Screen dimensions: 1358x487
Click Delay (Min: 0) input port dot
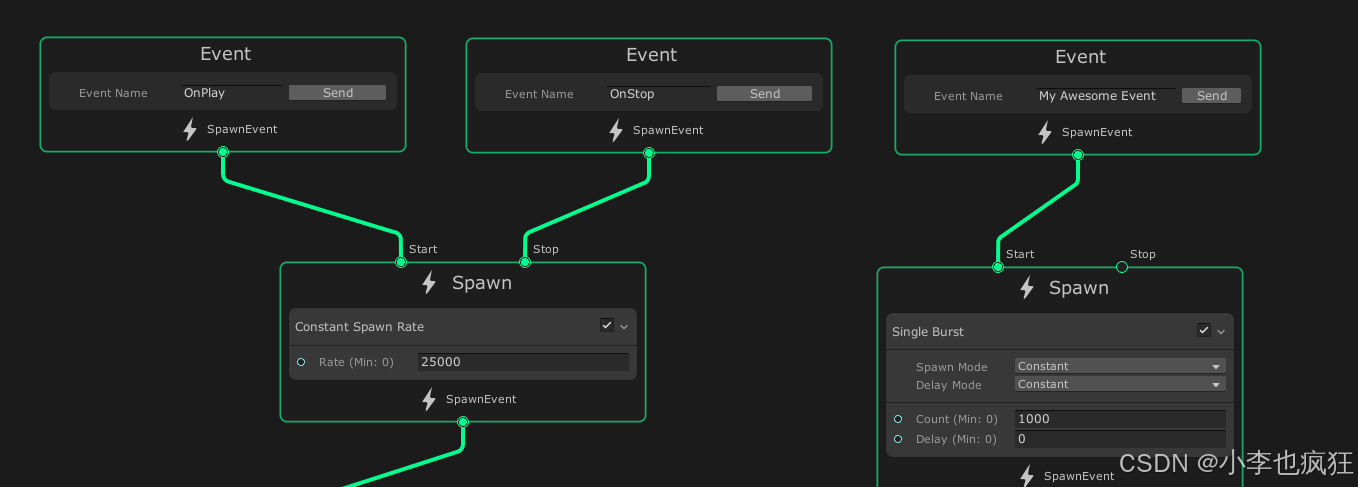898,439
